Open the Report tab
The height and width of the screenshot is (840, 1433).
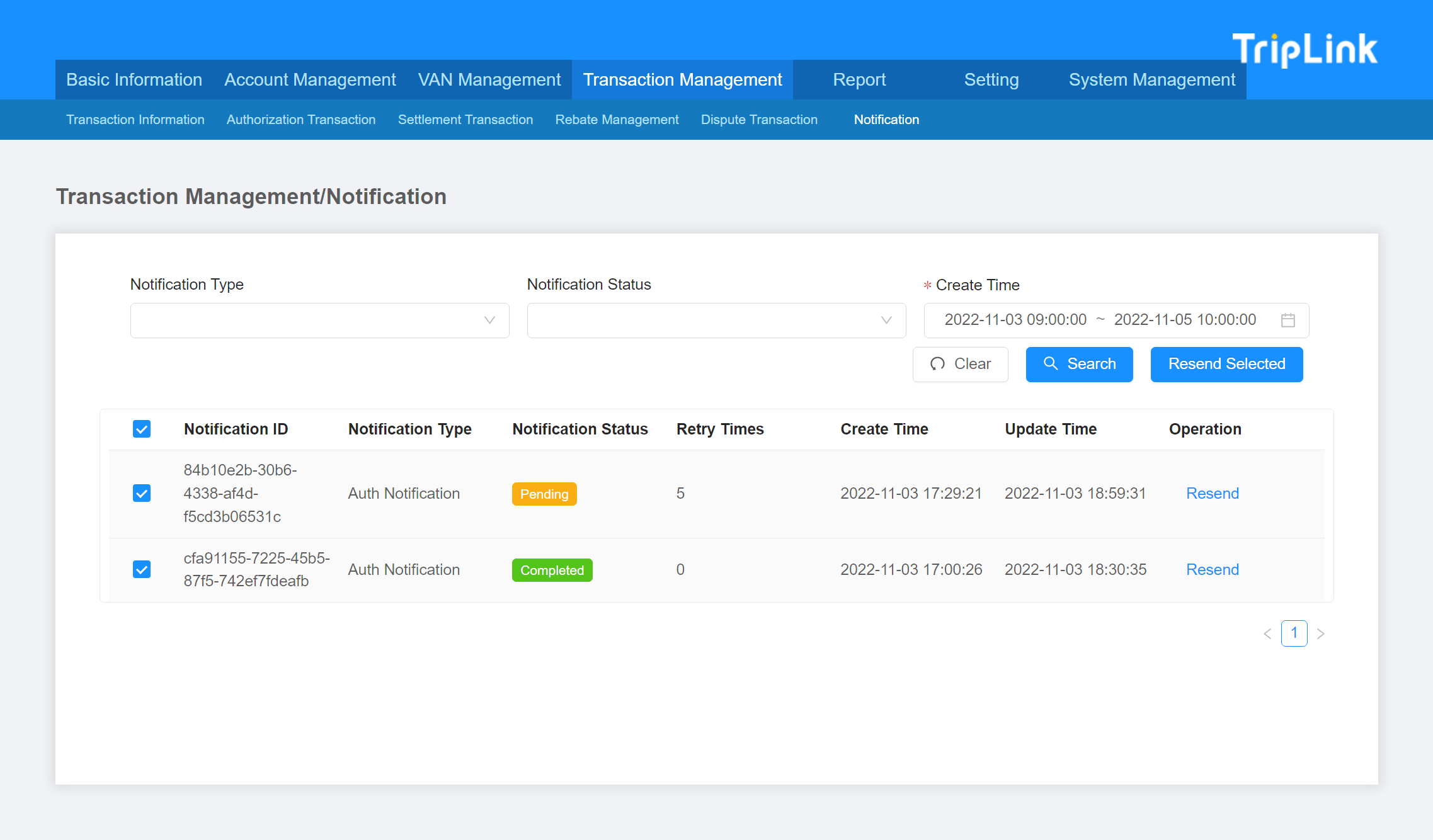pos(859,80)
